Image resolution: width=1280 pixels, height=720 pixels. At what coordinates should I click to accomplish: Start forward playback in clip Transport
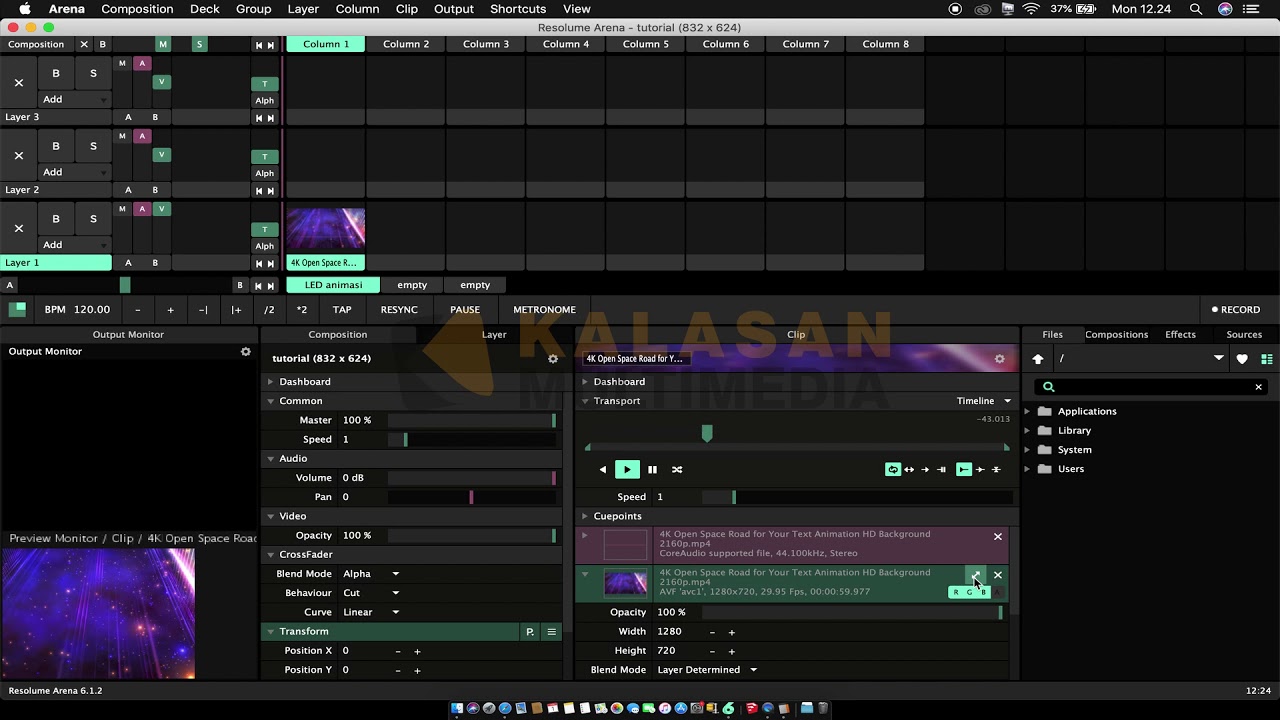[627, 469]
